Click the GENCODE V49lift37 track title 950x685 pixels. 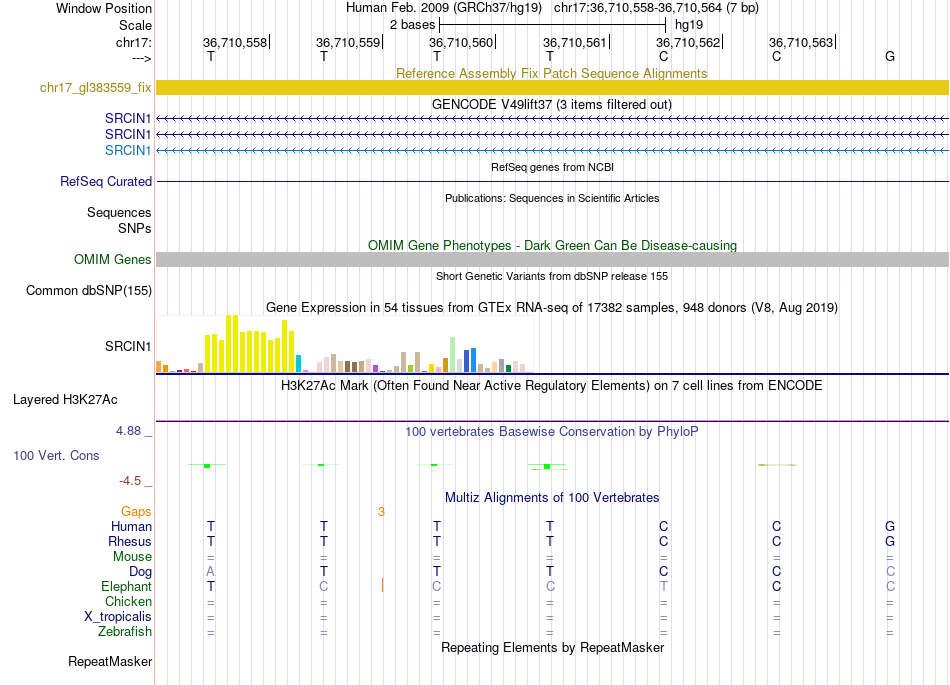click(552, 105)
